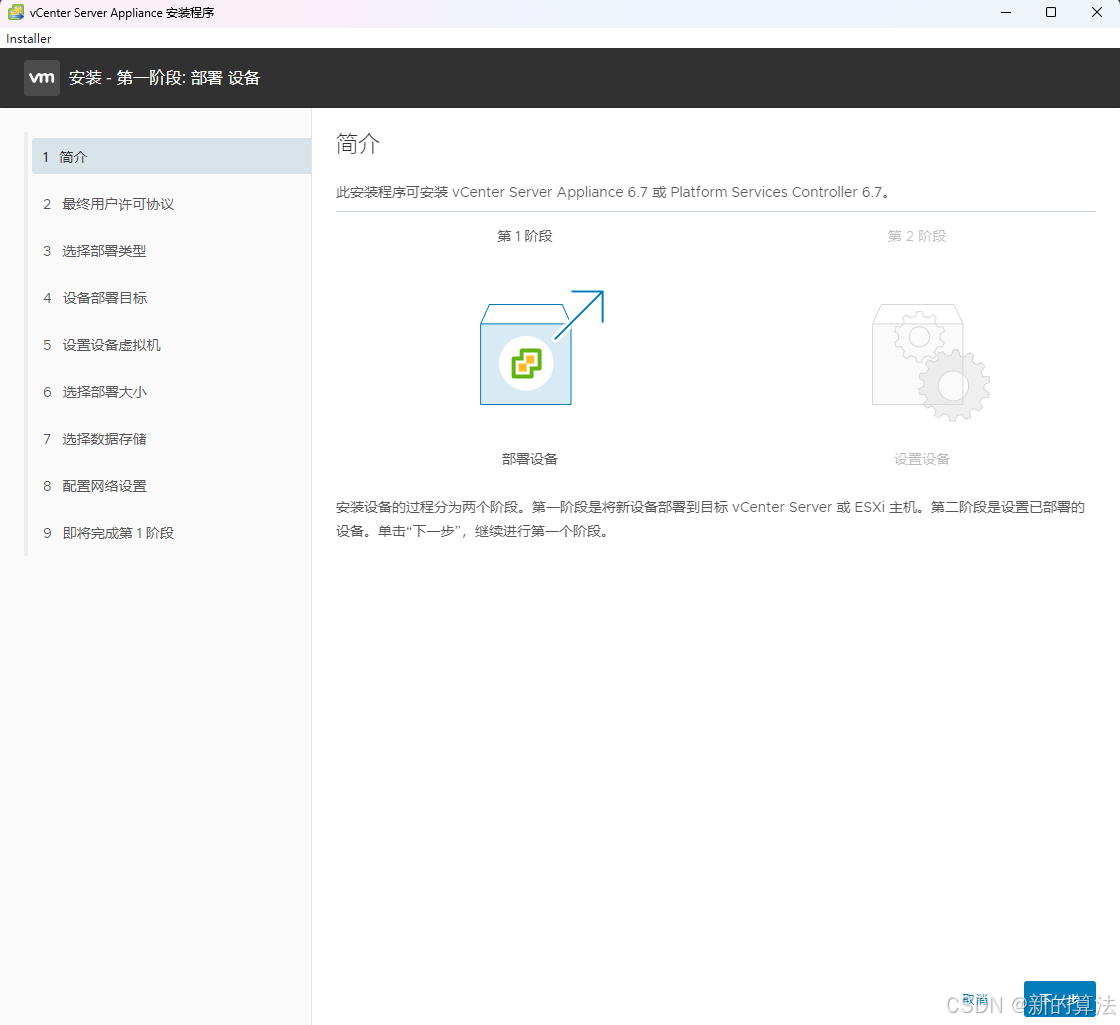This screenshot has width=1120, height=1025.
Task: Go to step 5 设置设备虚拟机
Action: [102, 346]
